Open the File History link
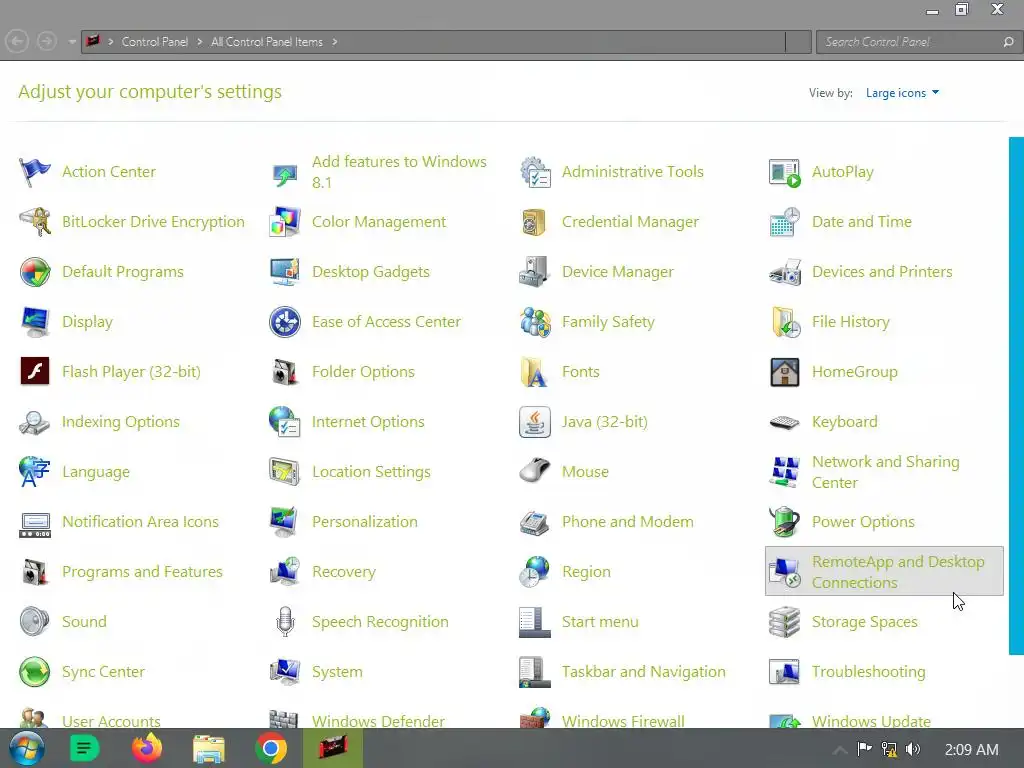The image size is (1024, 768). pyautogui.click(x=850, y=322)
